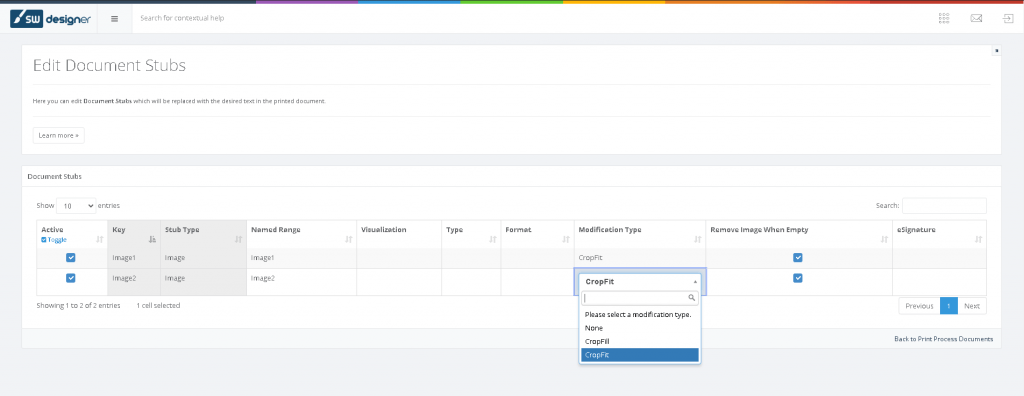Click the Image2 Key cell
Image resolution: width=1024 pixels, height=396 pixels.
(134, 282)
